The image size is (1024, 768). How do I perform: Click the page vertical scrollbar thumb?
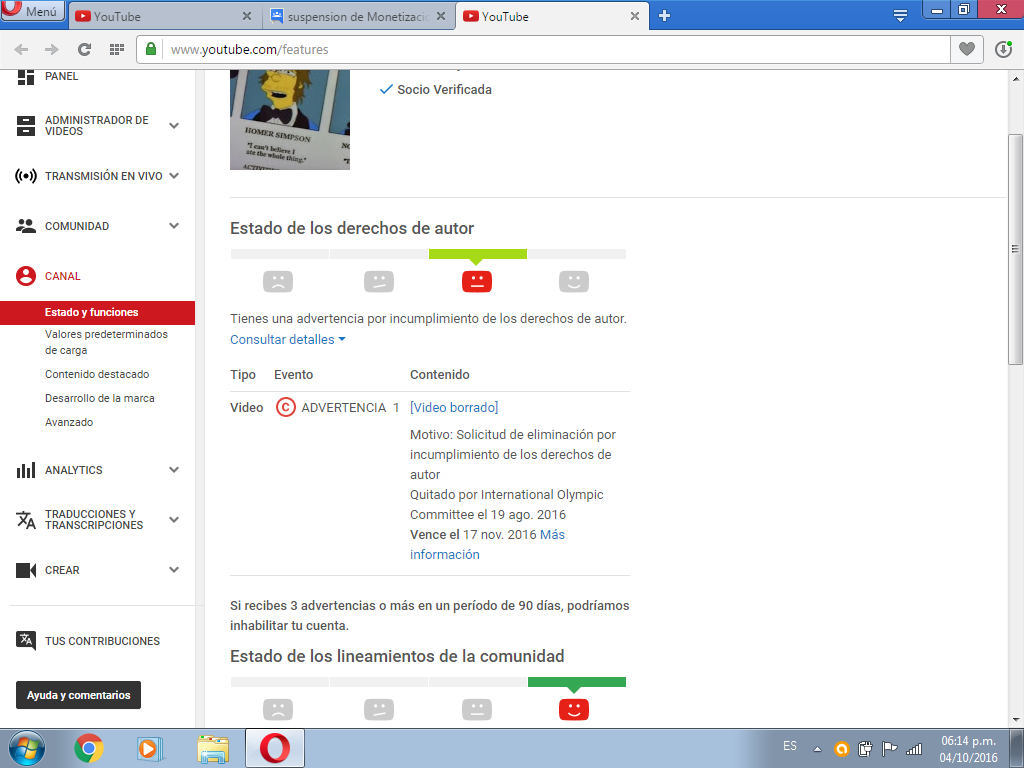pyautogui.click(x=1015, y=249)
